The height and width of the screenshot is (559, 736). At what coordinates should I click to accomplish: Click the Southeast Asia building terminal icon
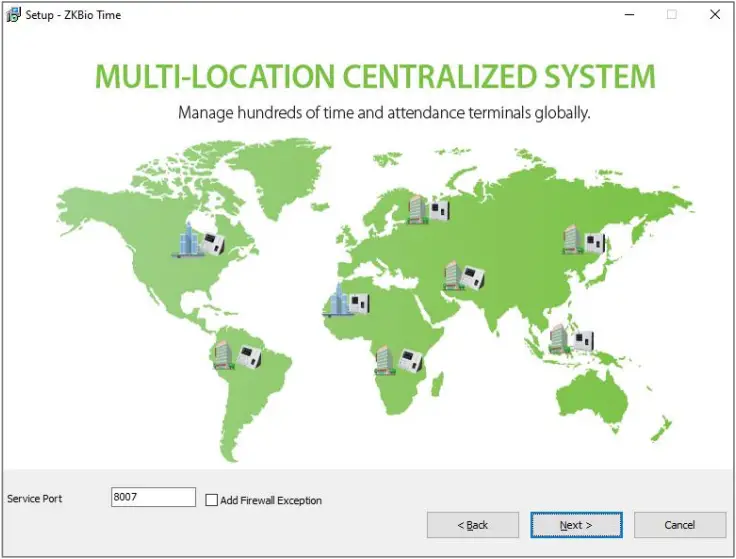[572, 339]
